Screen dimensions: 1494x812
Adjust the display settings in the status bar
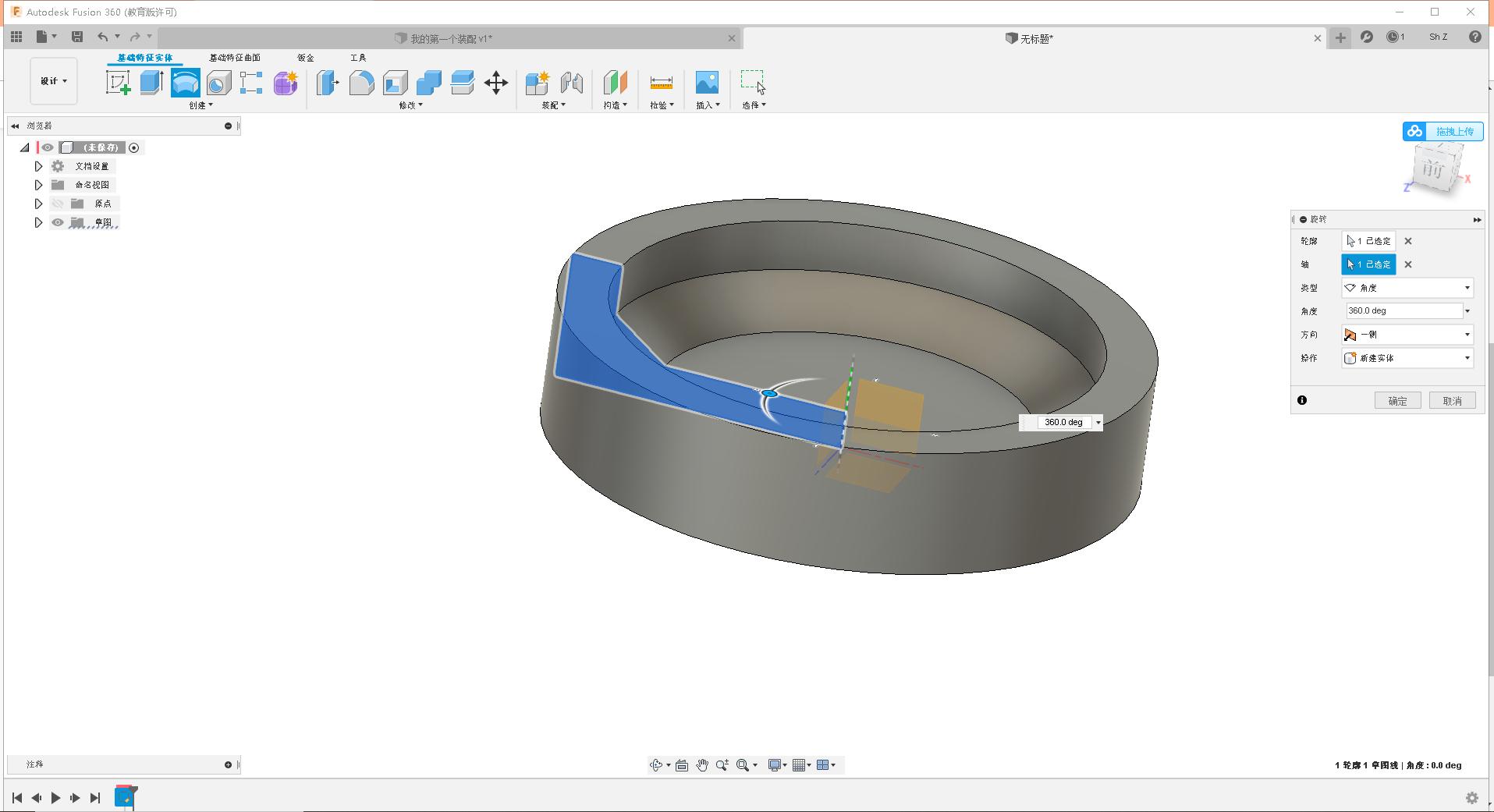(775, 764)
